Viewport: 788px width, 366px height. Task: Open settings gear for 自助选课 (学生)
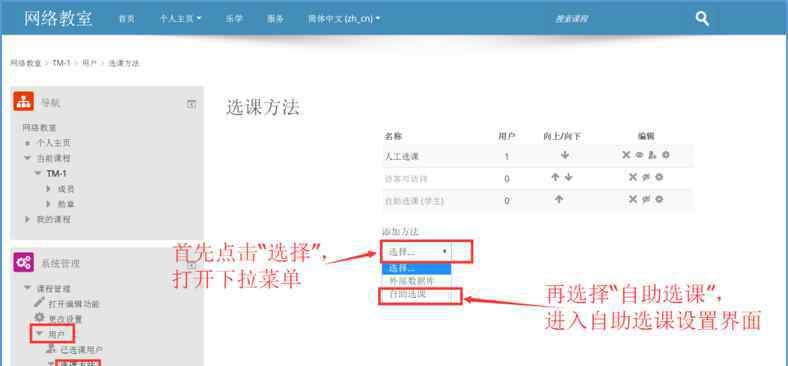659,199
